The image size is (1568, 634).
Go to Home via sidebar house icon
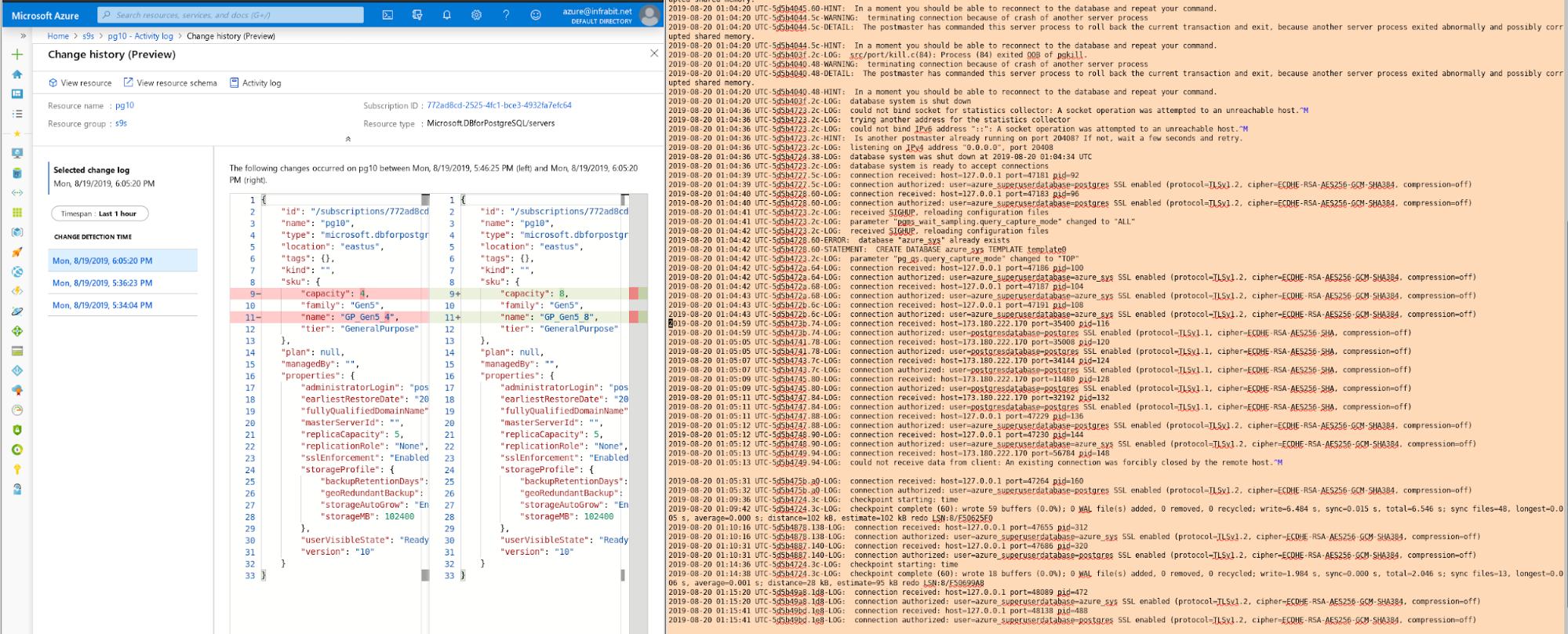pos(17,75)
